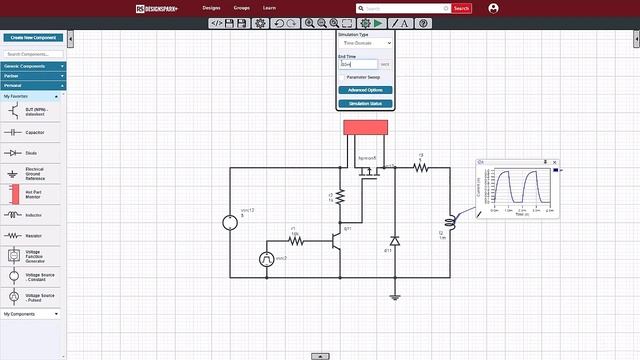This screenshot has width=640, height=360.
Task: Select the diode d11 on the schematic
Action: click(395, 241)
